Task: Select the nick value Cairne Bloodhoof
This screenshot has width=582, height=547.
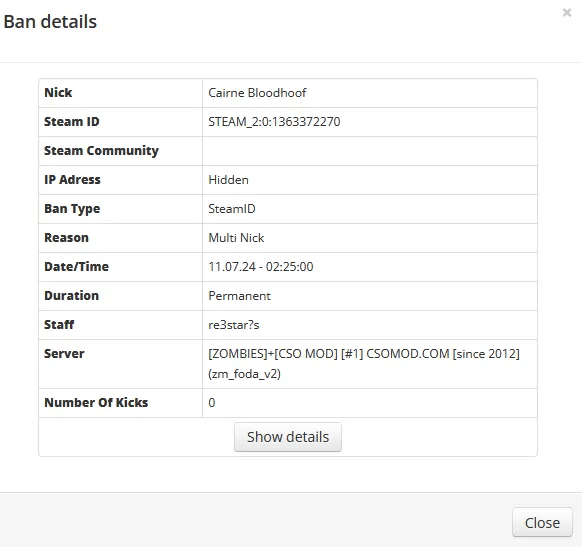Action: (257, 93)
